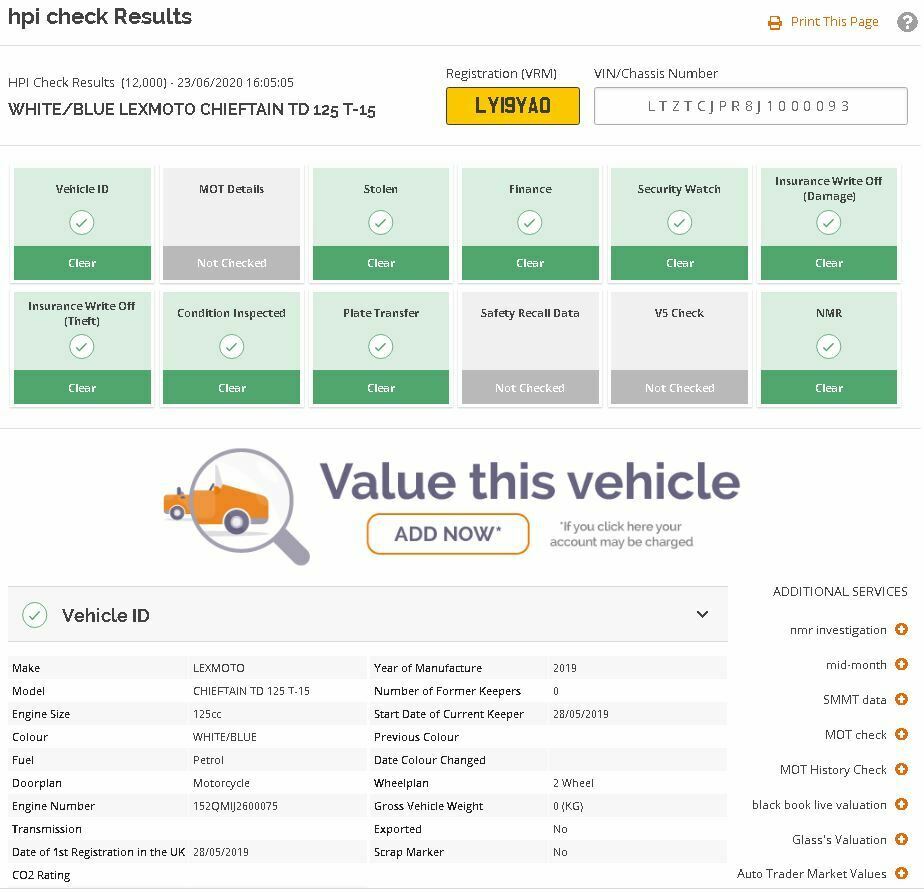Click the nmr investigation link text
Screen dimensions: 924x892
coord(838,630)
